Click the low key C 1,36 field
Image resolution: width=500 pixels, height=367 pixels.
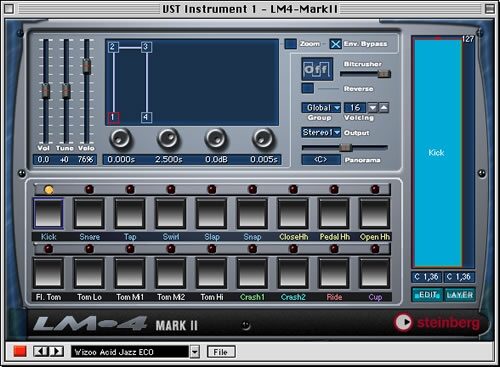(426, 277)
